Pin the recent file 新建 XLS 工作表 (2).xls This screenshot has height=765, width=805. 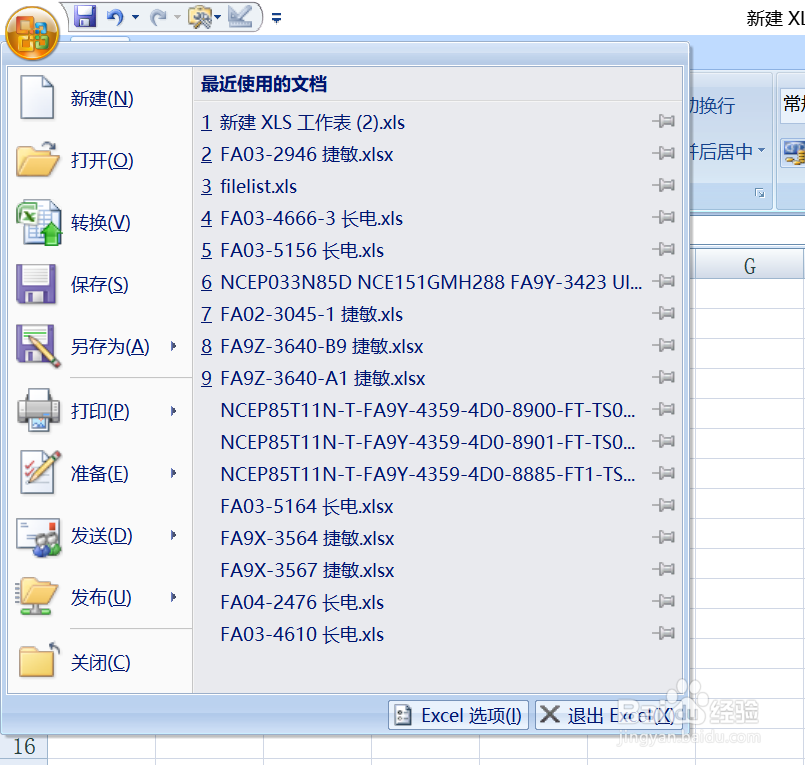coord(664,121)
